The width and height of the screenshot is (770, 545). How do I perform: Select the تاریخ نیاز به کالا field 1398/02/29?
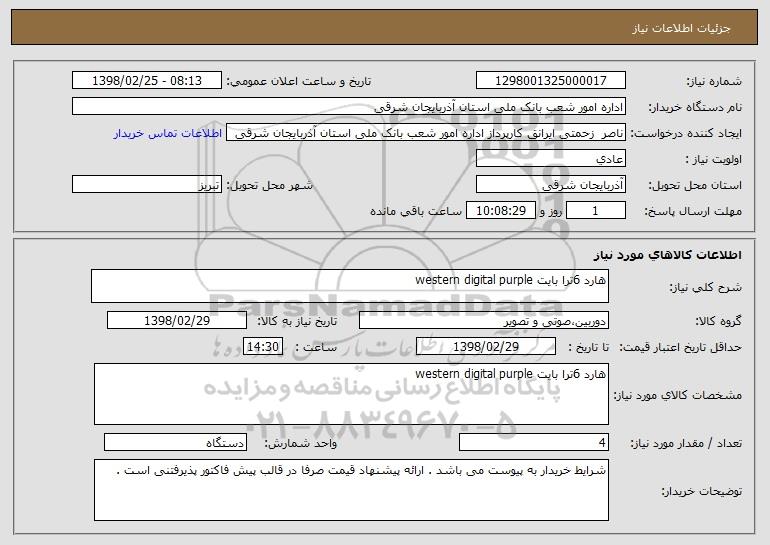177,321
